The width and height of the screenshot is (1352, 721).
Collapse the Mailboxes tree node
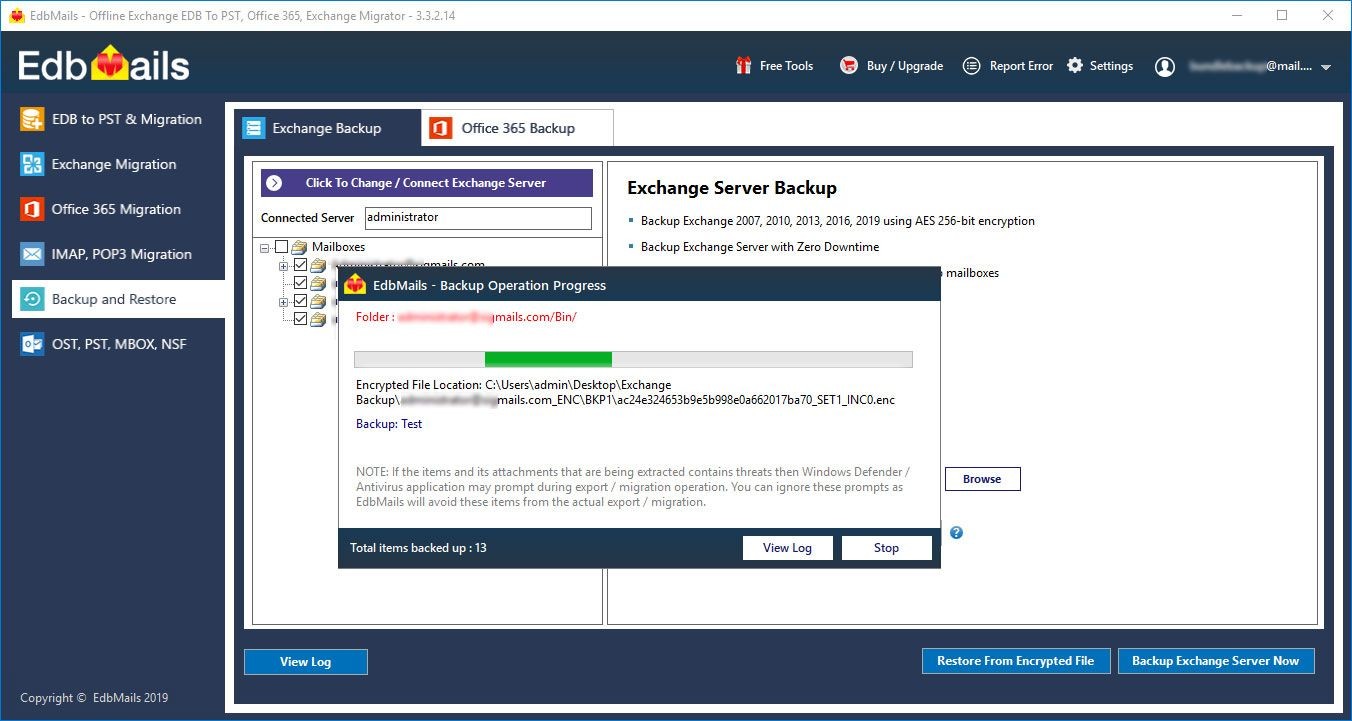[264, 247]
